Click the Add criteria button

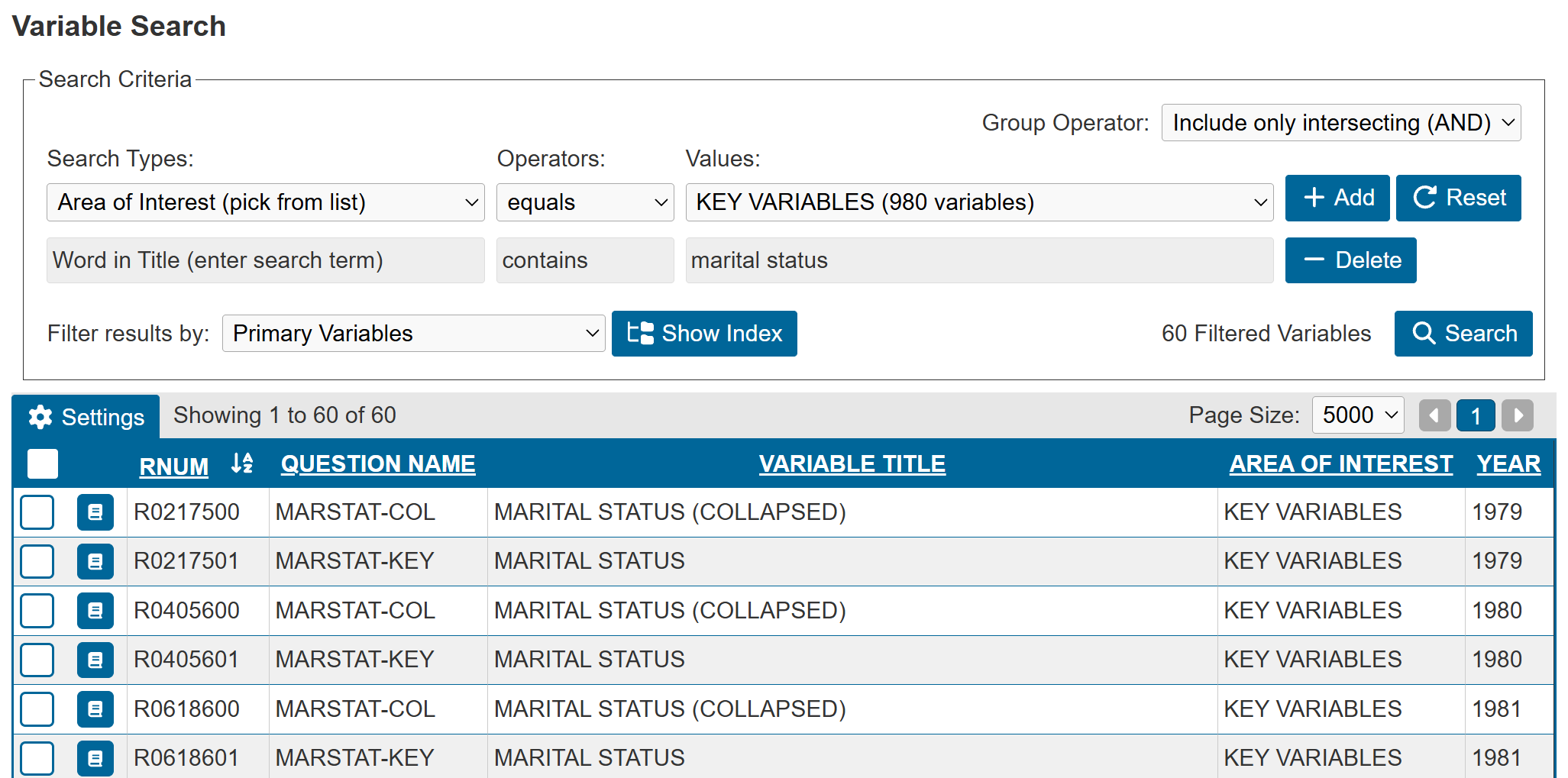(x=1337, y=198)
